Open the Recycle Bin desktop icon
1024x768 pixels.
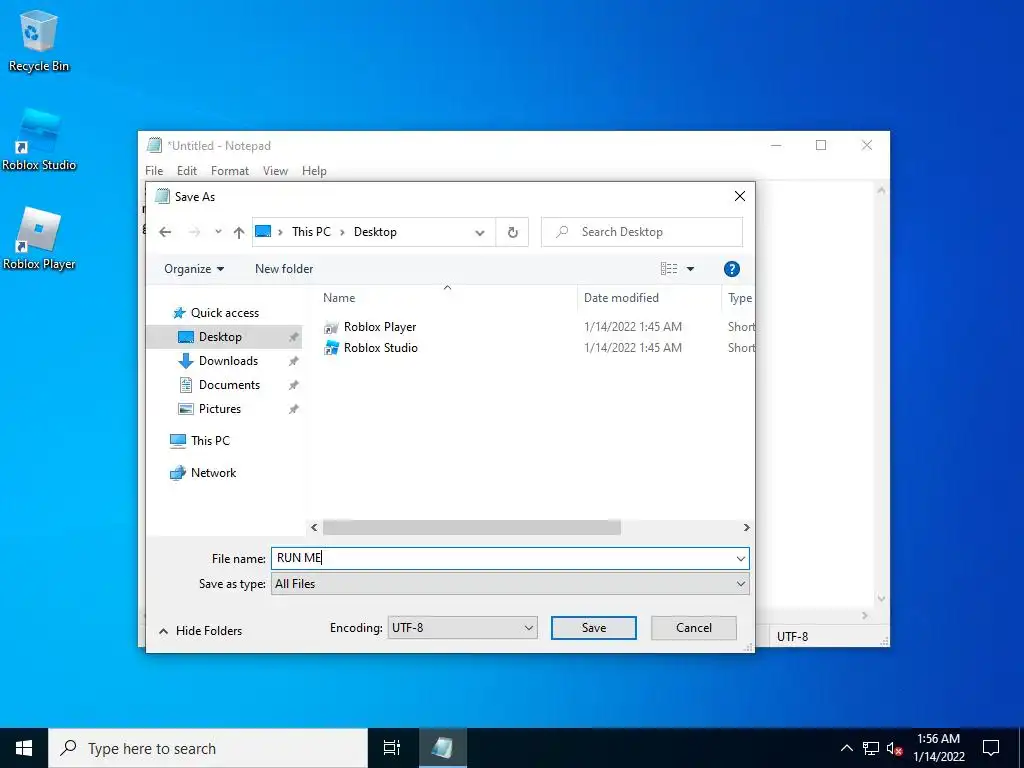pos(39,40)
